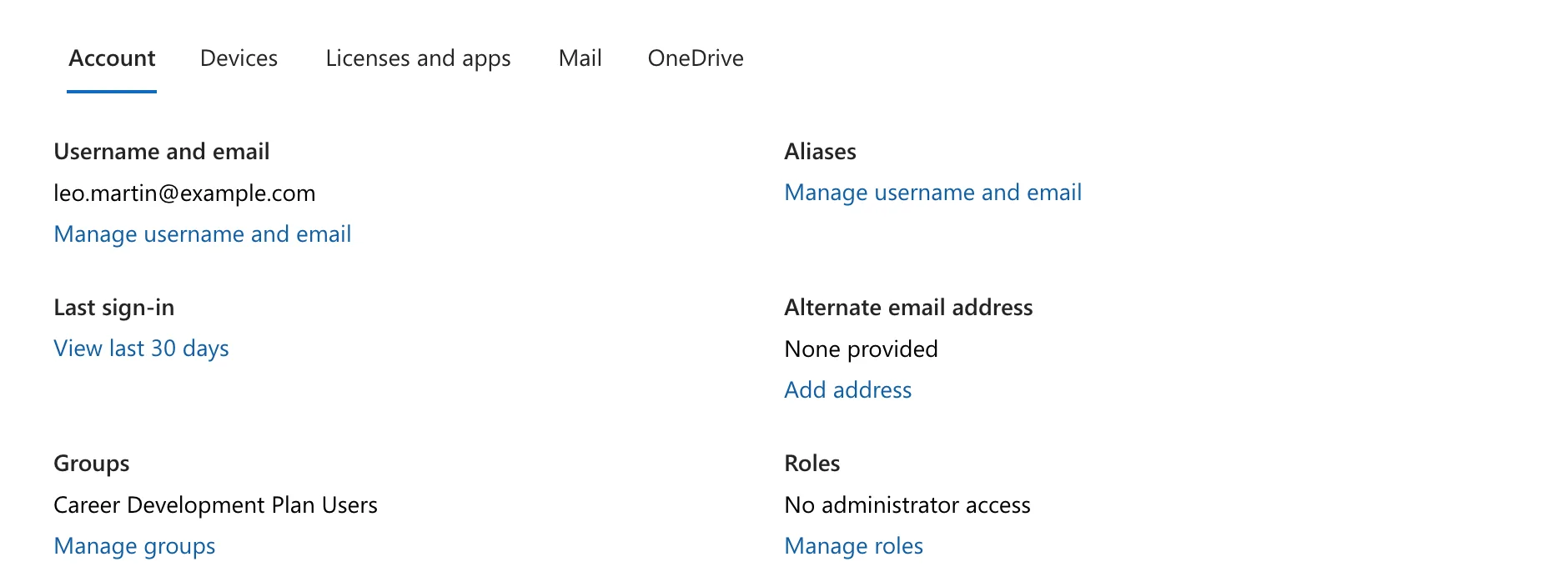The image size is (1568, 587).
Task: Open Manage groups link
Action: [134, 546]
